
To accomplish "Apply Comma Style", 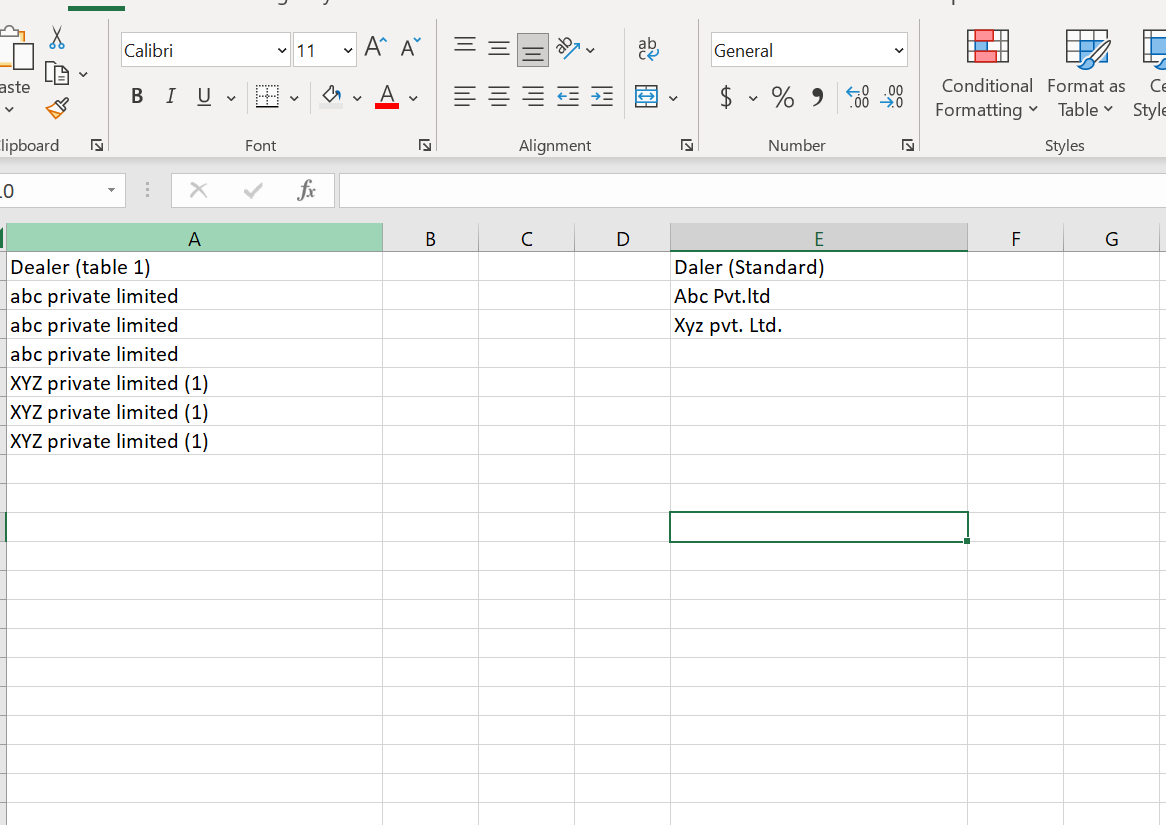I will click(817, 97).
